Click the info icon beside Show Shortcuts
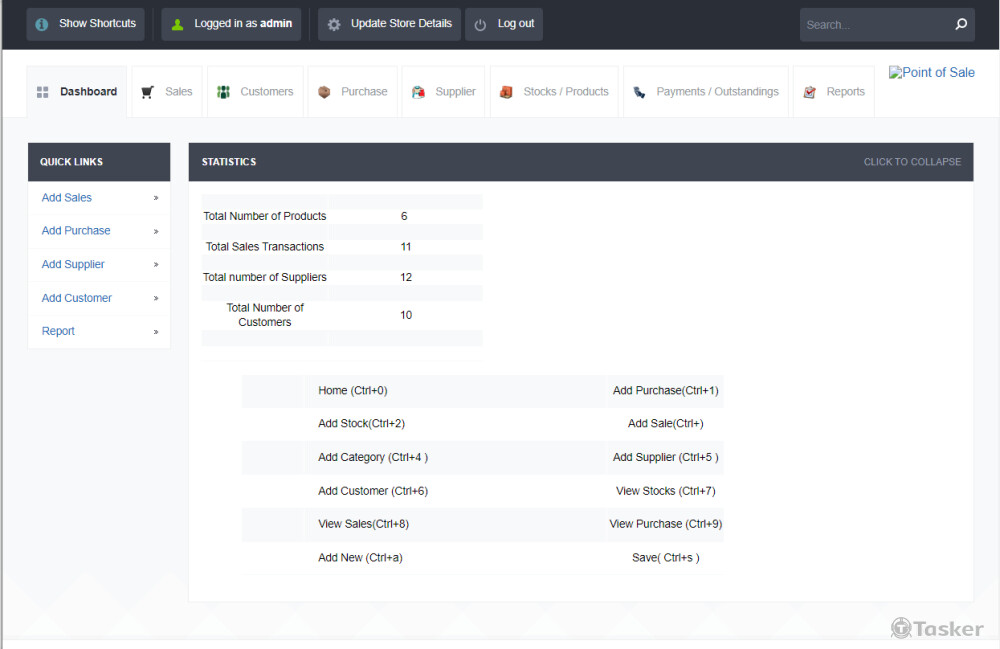The image size is (1000, 649). [x=42, y=24]
